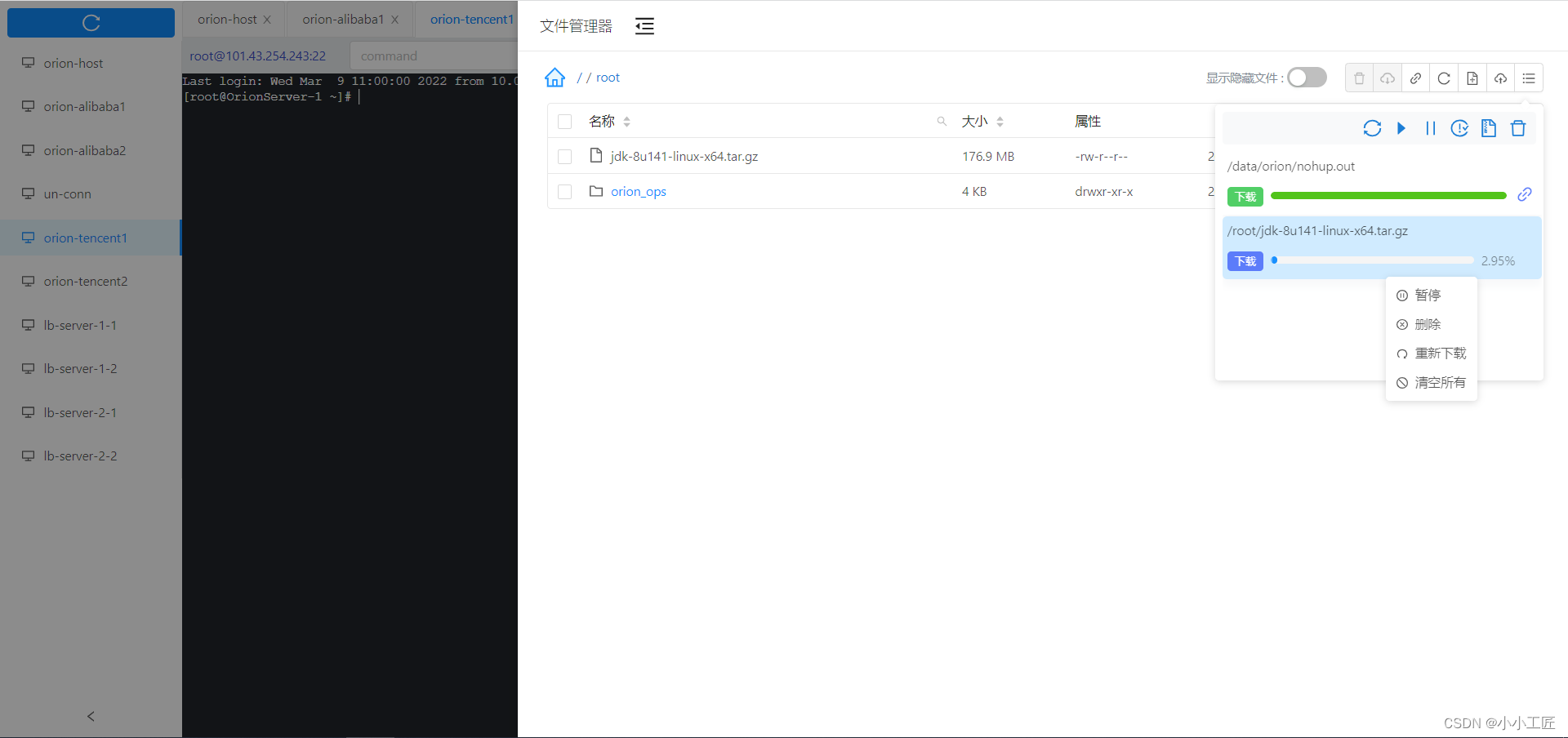The width and height of the screenshot is (1568, 738).
Task: Select orion-tencent2 in the host list
Action: point(86,281)
